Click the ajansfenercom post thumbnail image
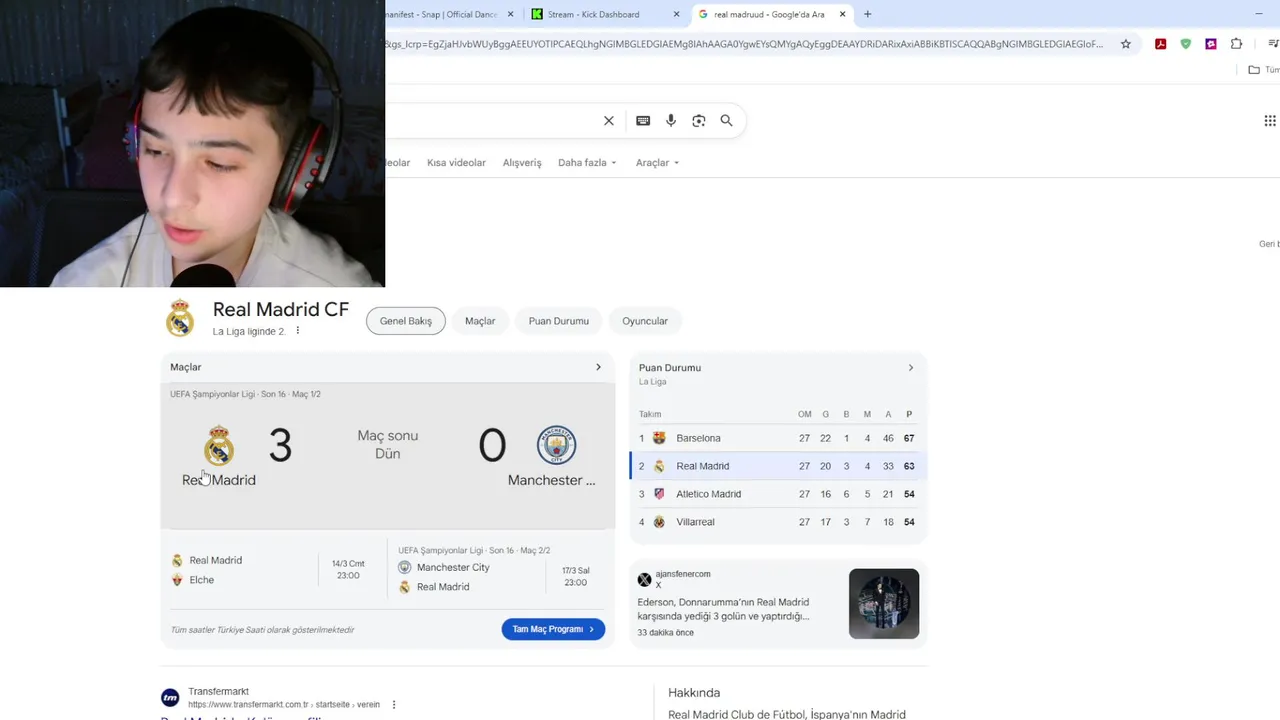 [x=884, y=604]
